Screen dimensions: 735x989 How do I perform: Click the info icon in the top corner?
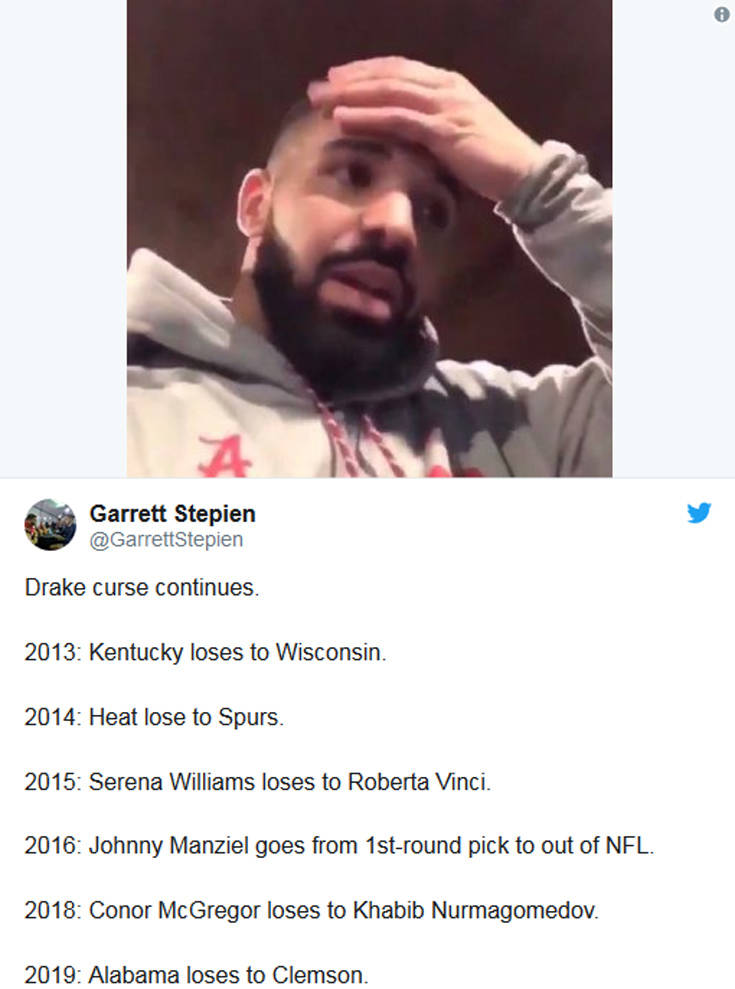(722, 14)
